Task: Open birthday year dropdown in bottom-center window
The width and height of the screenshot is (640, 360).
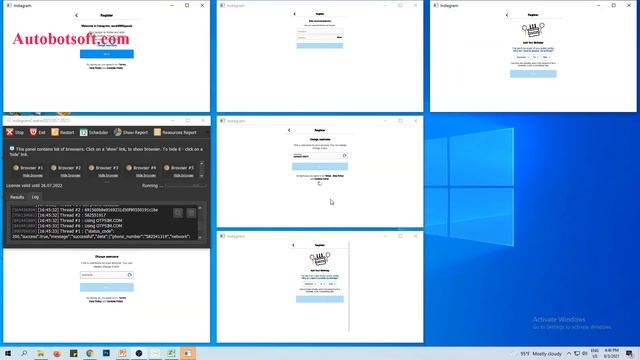Action: click(332, 284)
